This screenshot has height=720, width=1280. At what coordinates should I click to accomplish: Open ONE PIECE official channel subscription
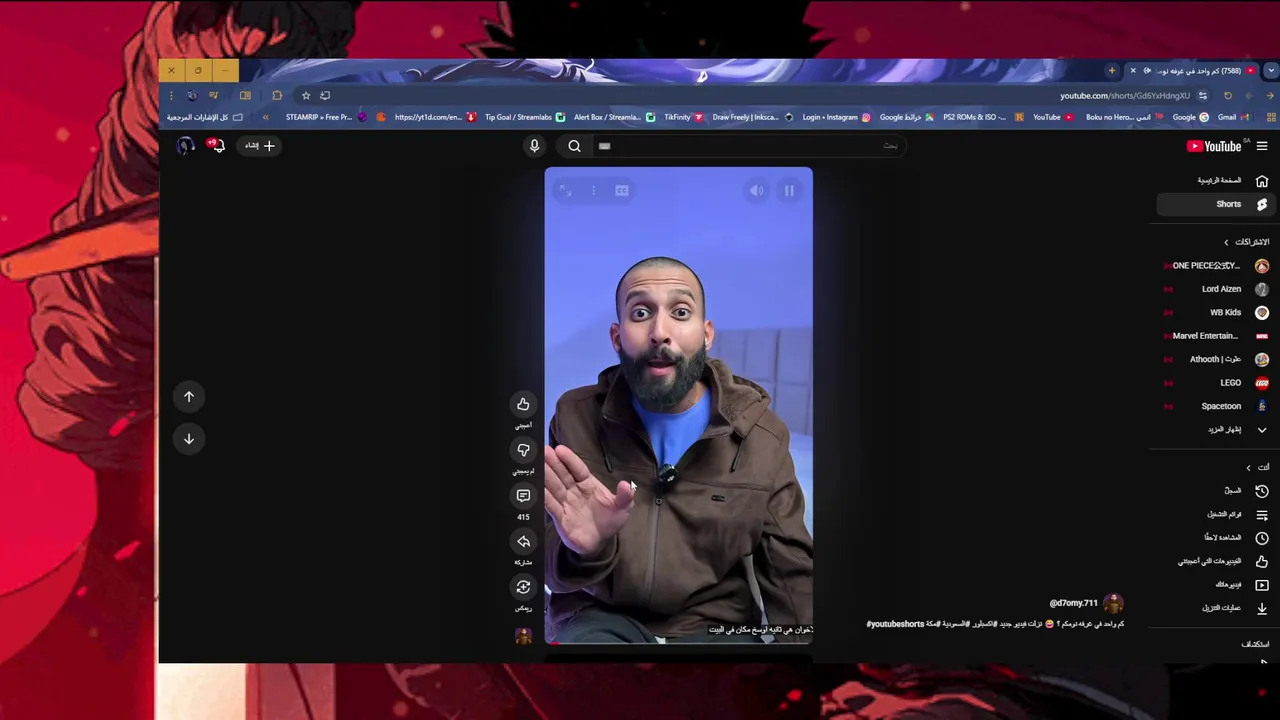click(x=1216, y=266)
